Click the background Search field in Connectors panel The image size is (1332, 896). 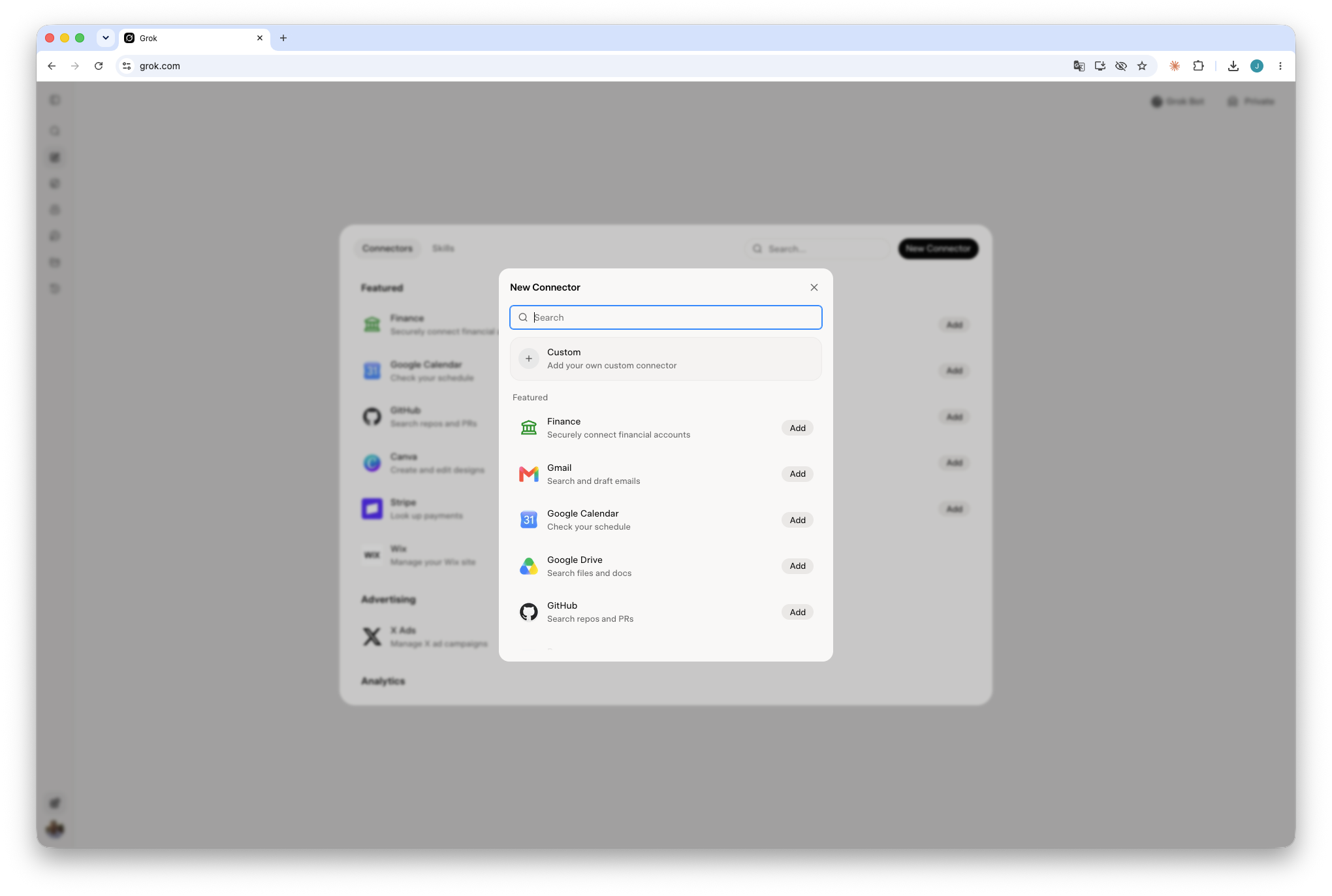coord(817,249)
